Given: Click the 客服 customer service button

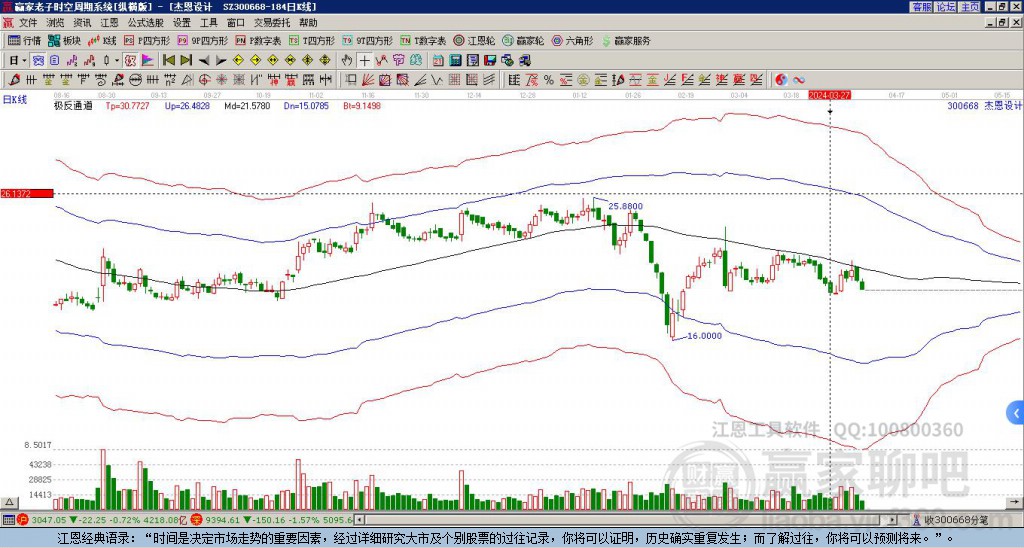Looking at the screenshot, I should (x=921, y=6).
